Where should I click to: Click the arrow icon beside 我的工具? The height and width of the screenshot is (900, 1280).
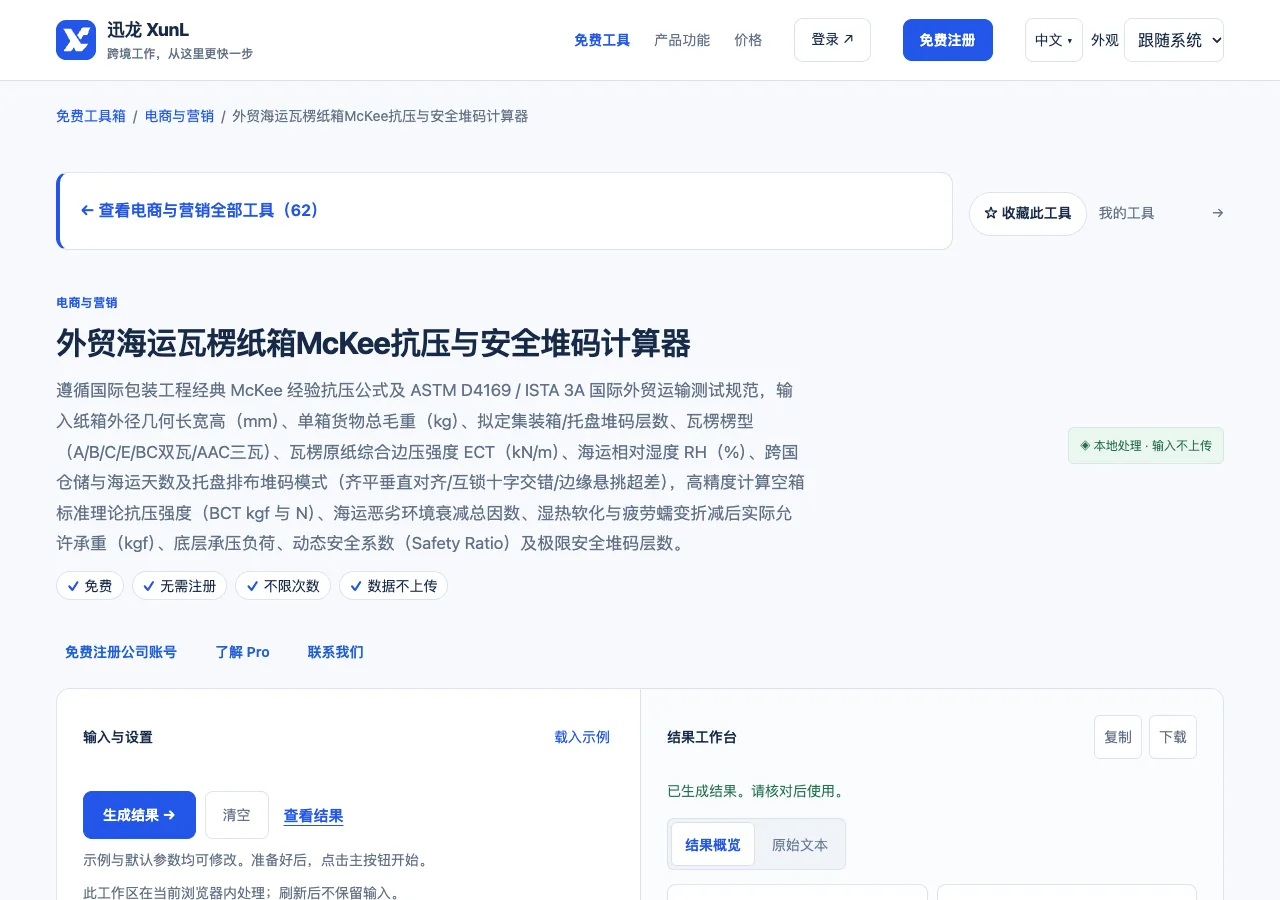(1217, 213)
